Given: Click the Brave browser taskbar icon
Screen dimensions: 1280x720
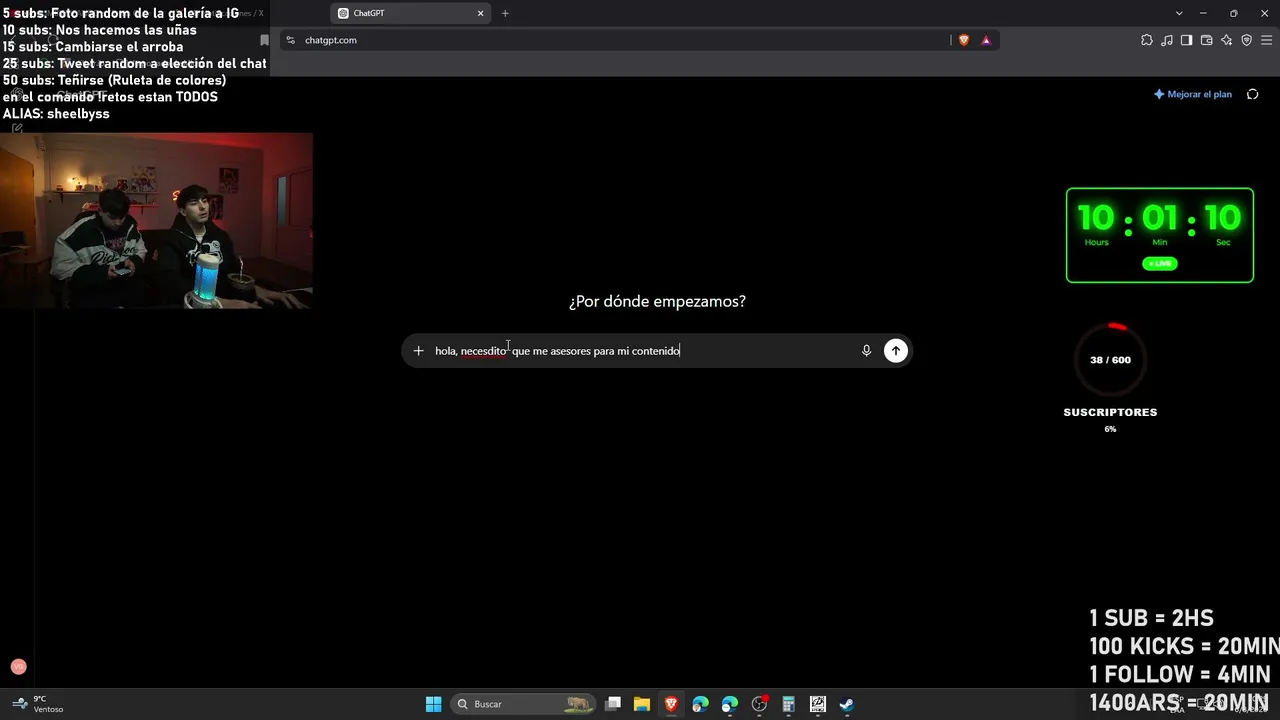Looking at the screenshot, I should [x=671, y=704].
